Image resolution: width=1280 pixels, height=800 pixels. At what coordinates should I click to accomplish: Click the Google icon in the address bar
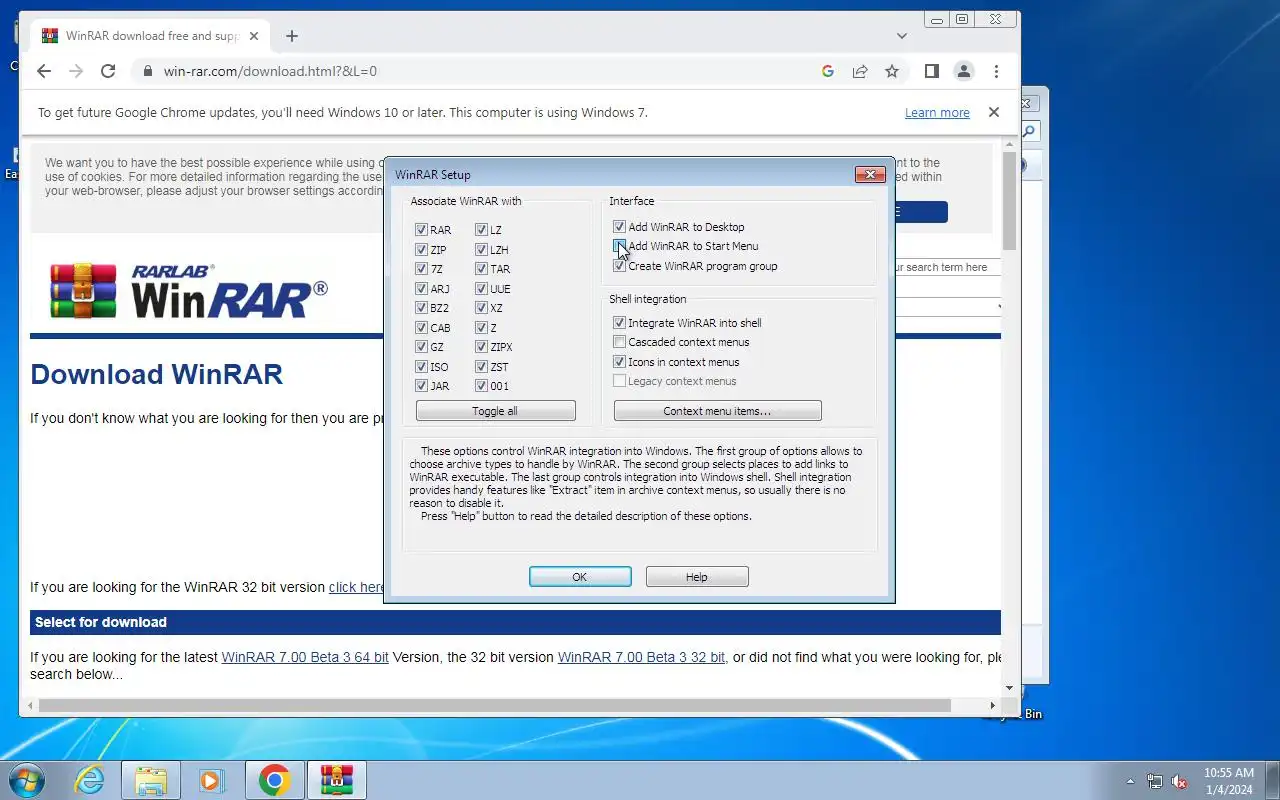(x=828, y=71)
